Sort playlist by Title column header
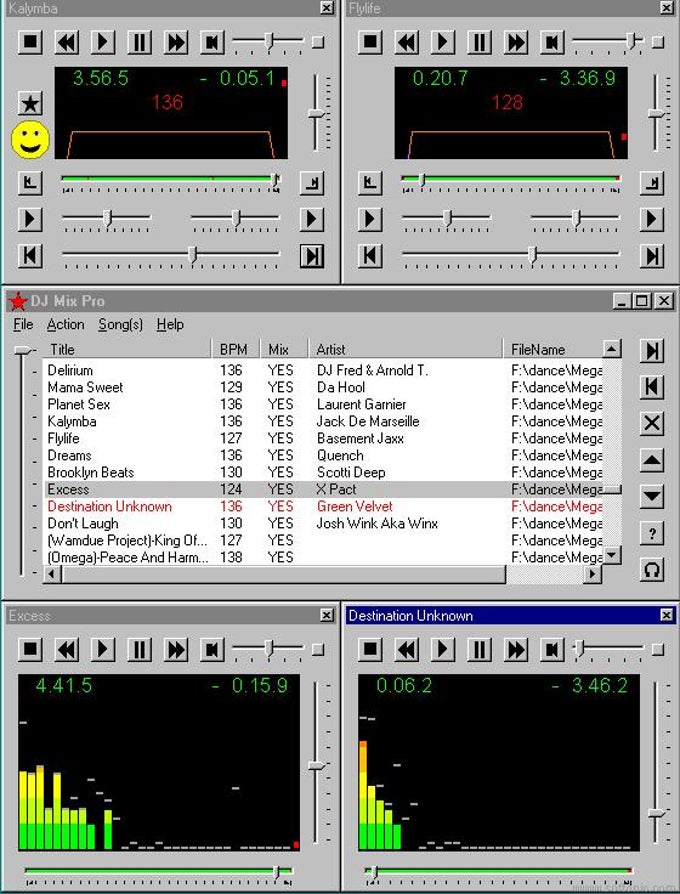The height and width of the screenshot is (894, 680). pos(127,350)
